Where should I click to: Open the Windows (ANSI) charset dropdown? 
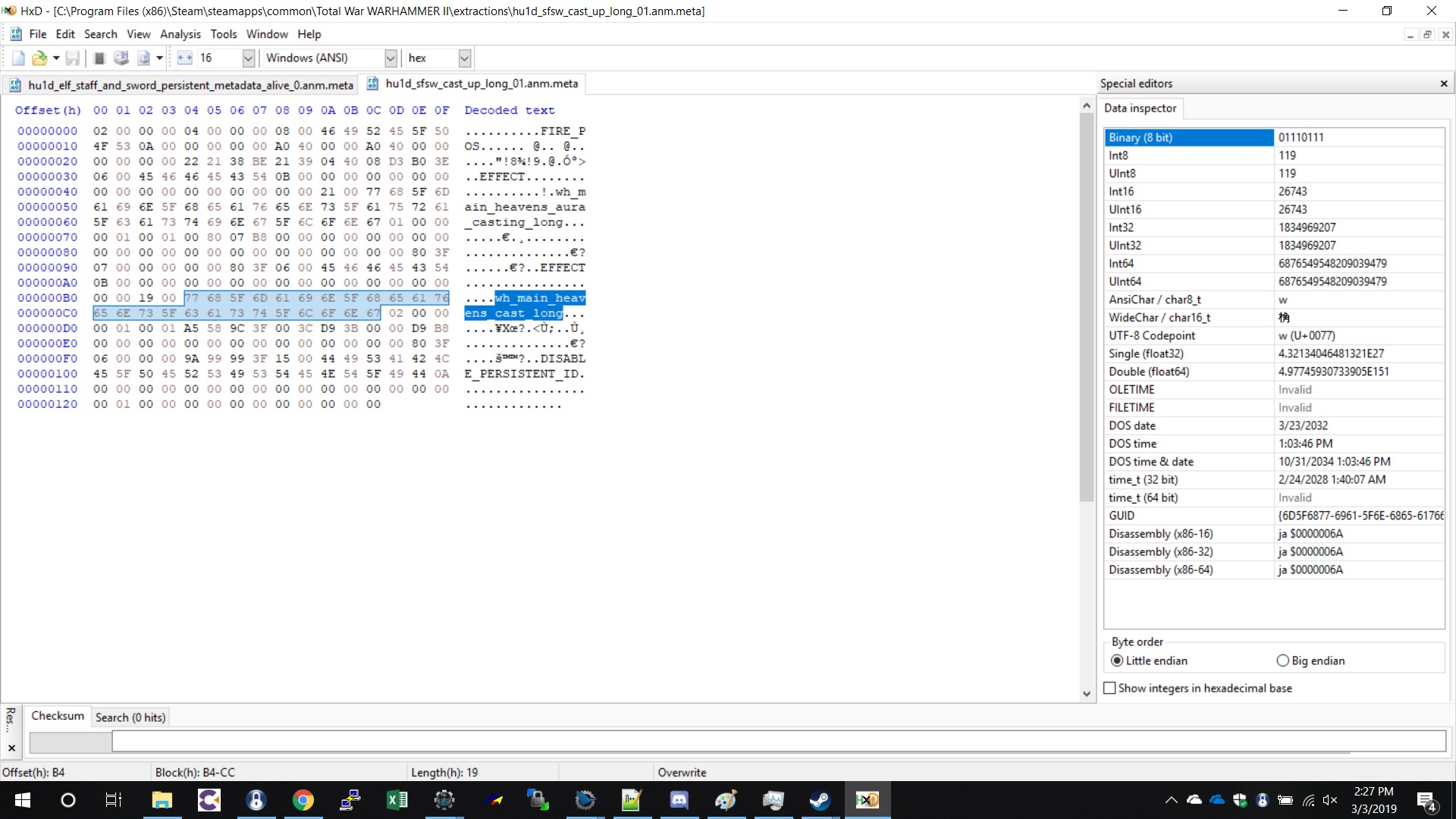[x=391, y=58]
